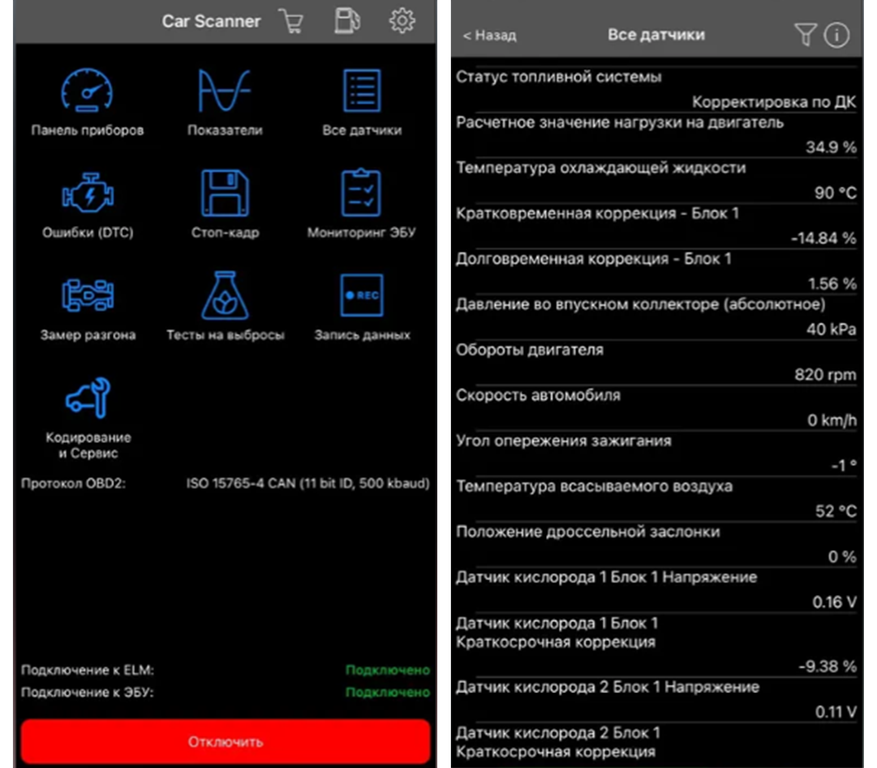This screenshot has width=877, height=768.
Task: Select Угол опережения зажигания row
Action: [656, 453]
